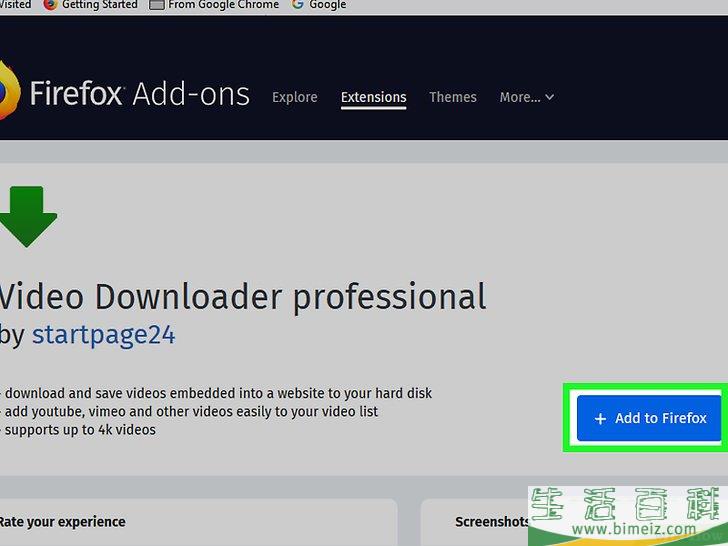This screenshot has height=546, width=728.
Task: Click the Rate your experience heading
Action: coord(62,522)
